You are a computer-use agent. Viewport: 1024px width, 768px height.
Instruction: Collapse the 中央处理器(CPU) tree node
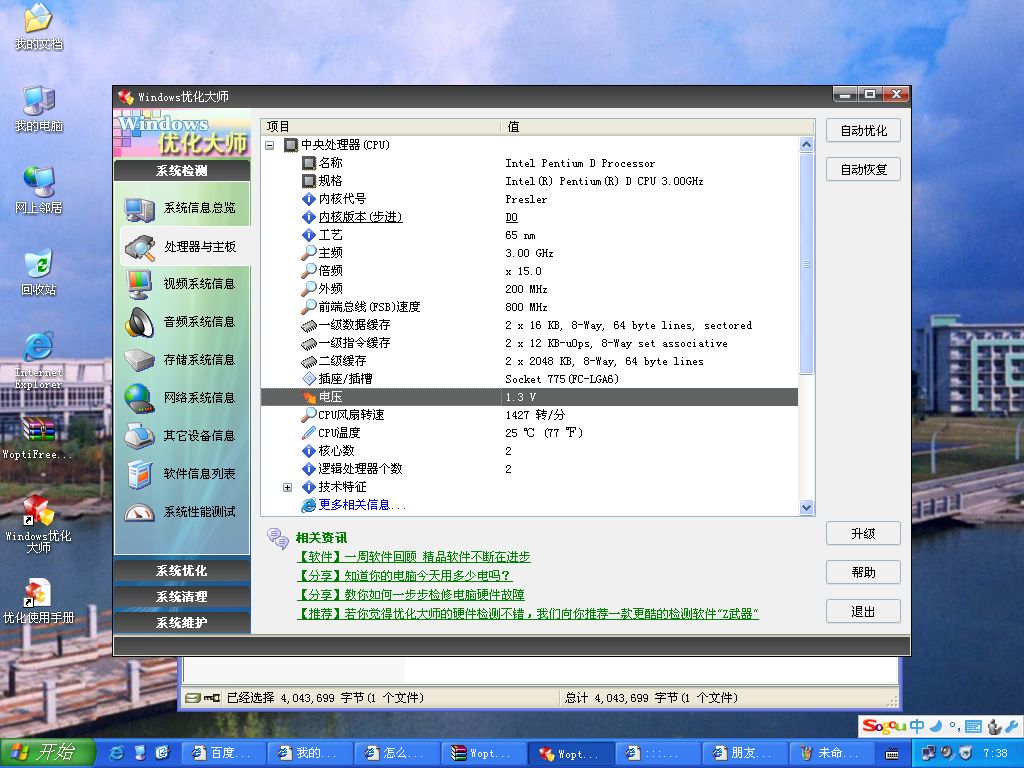tap(270, 145)
